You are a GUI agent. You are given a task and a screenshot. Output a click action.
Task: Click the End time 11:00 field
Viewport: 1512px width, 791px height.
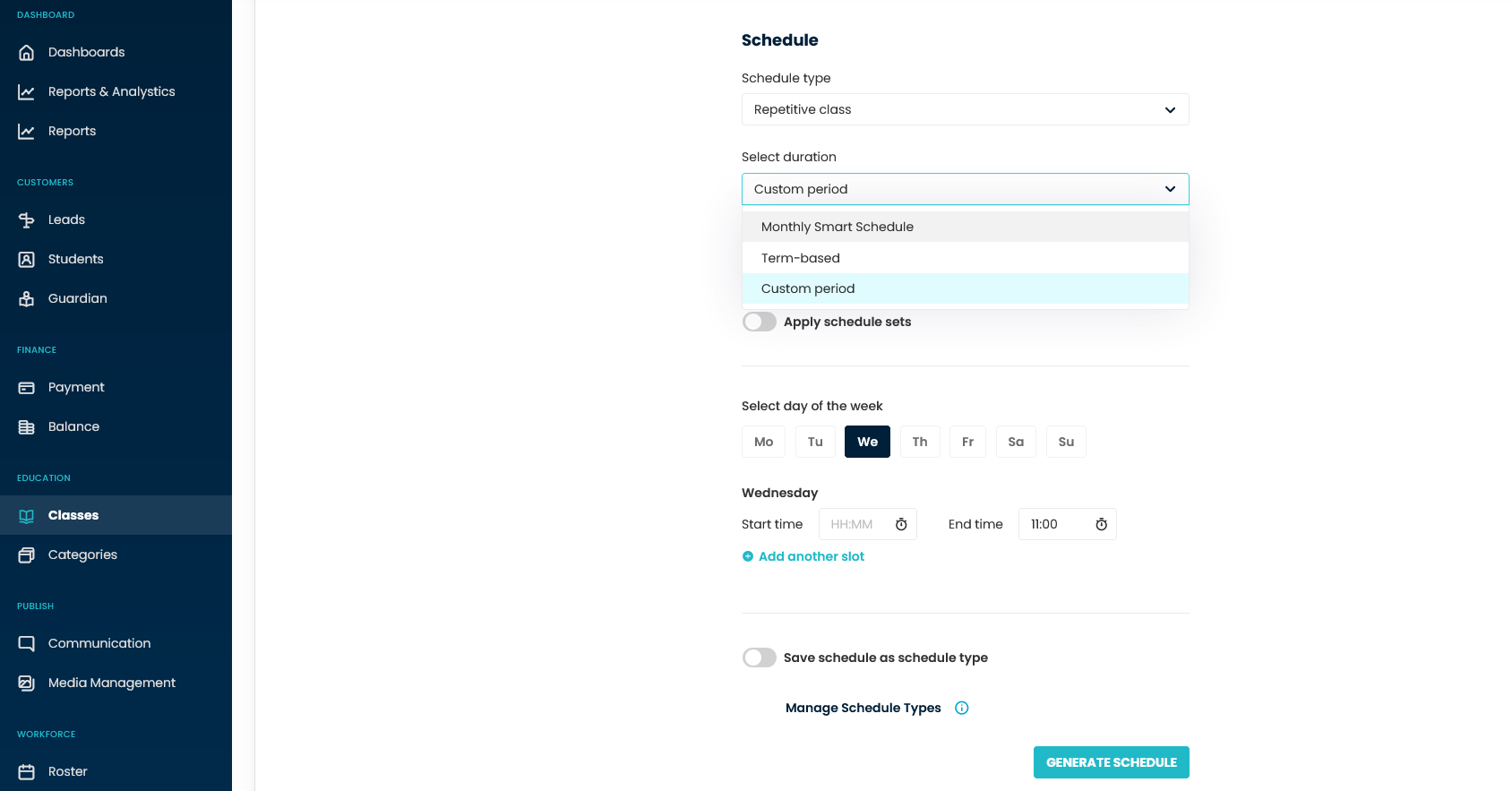click(x=1068, y=524)
